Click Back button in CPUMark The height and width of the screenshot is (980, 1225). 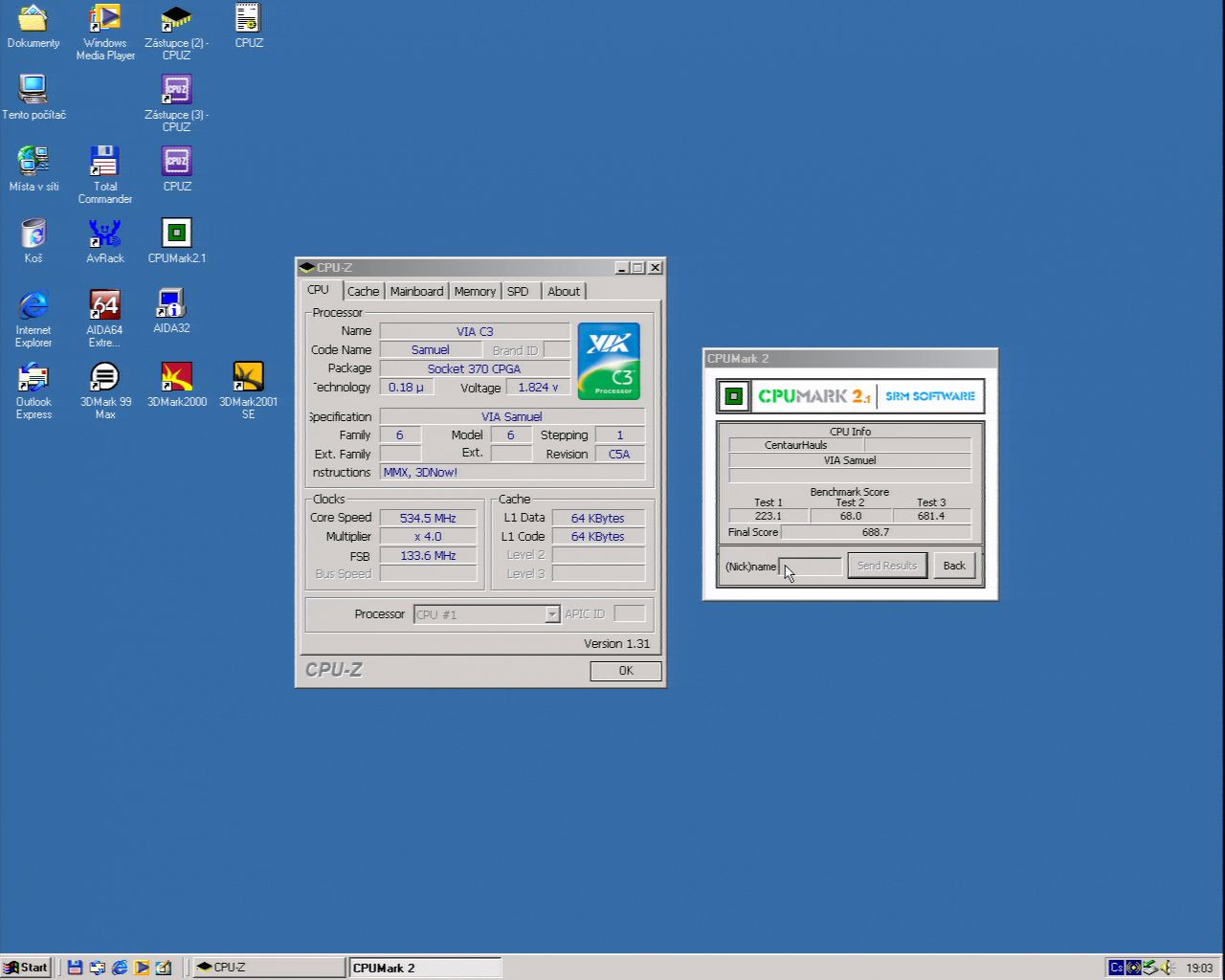(954, 566)
